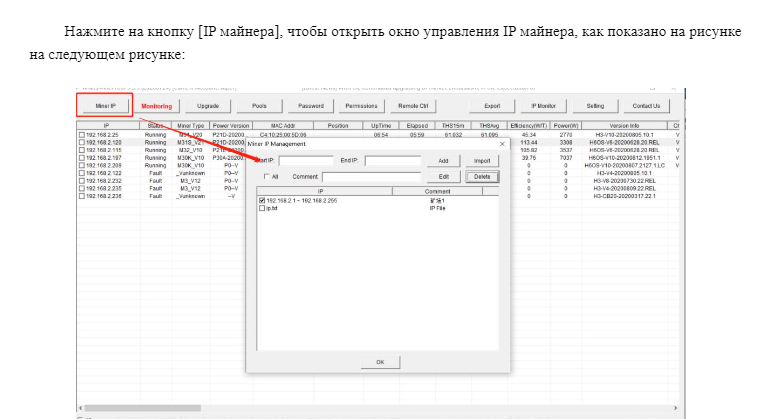Open the Pools button
Image resolution: width=780 pixels, height=419 pixels.
[259, 106]
